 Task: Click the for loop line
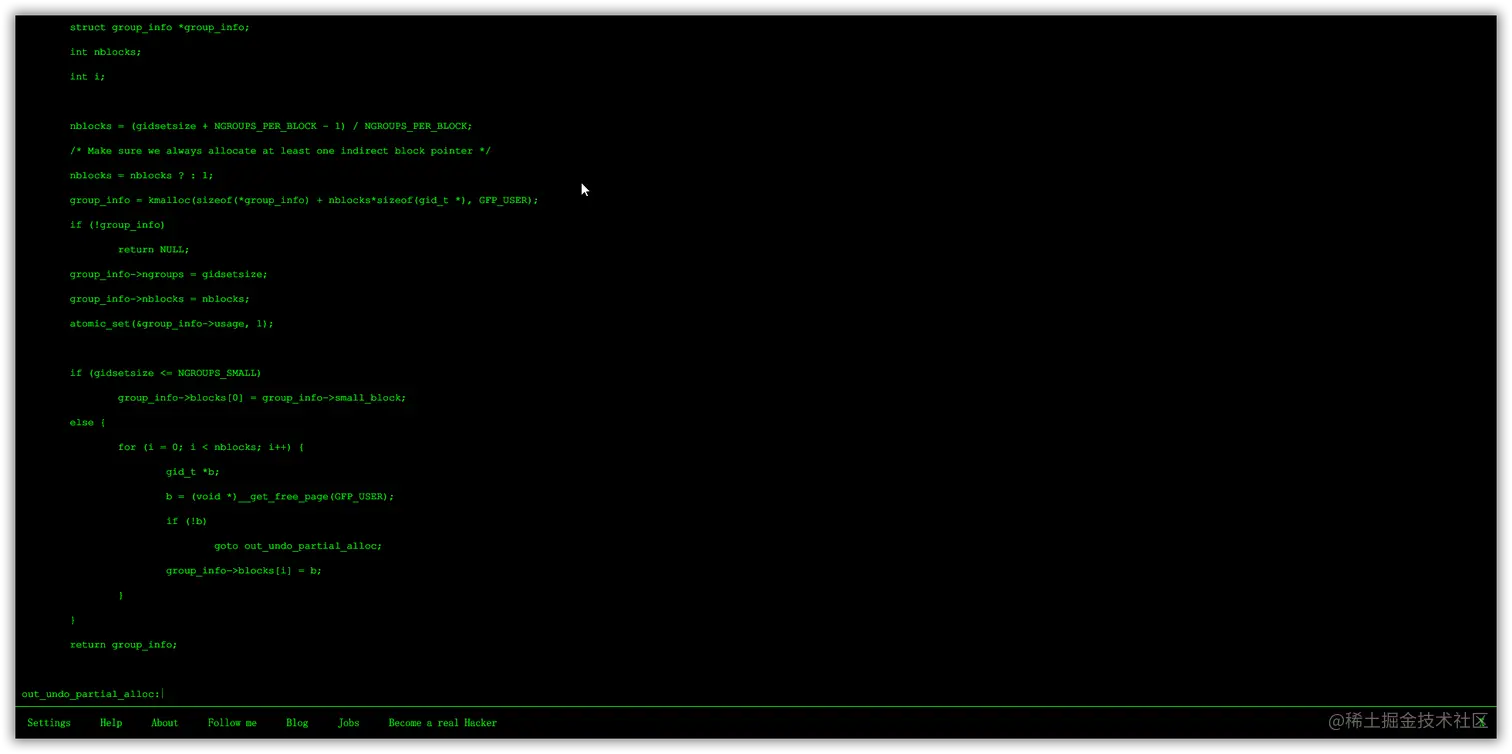pos(211,447)
